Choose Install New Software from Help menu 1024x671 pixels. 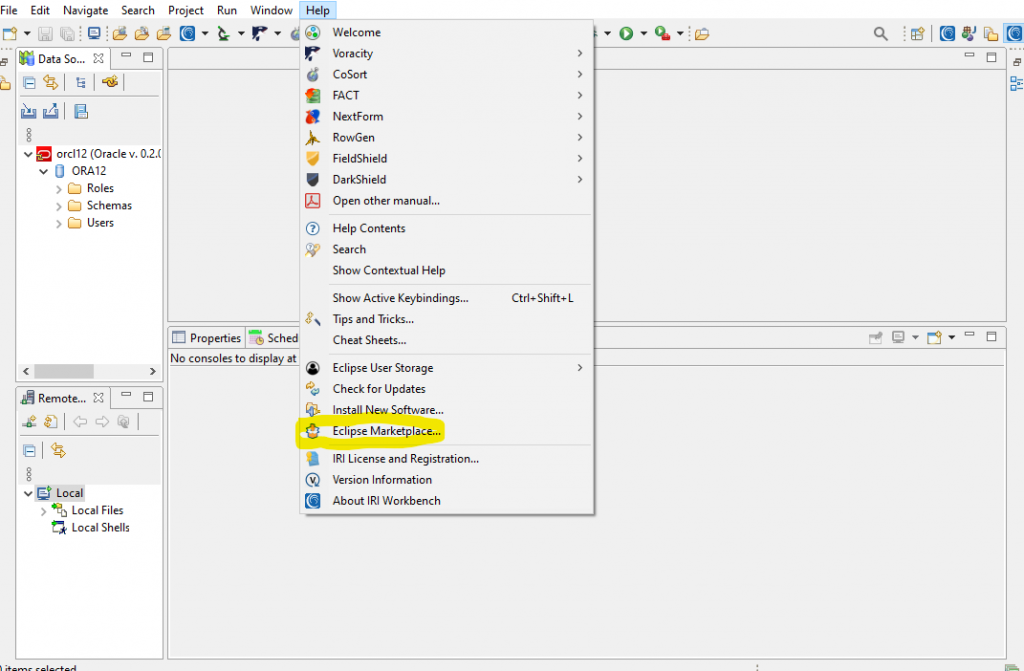[x=387, y=410]
